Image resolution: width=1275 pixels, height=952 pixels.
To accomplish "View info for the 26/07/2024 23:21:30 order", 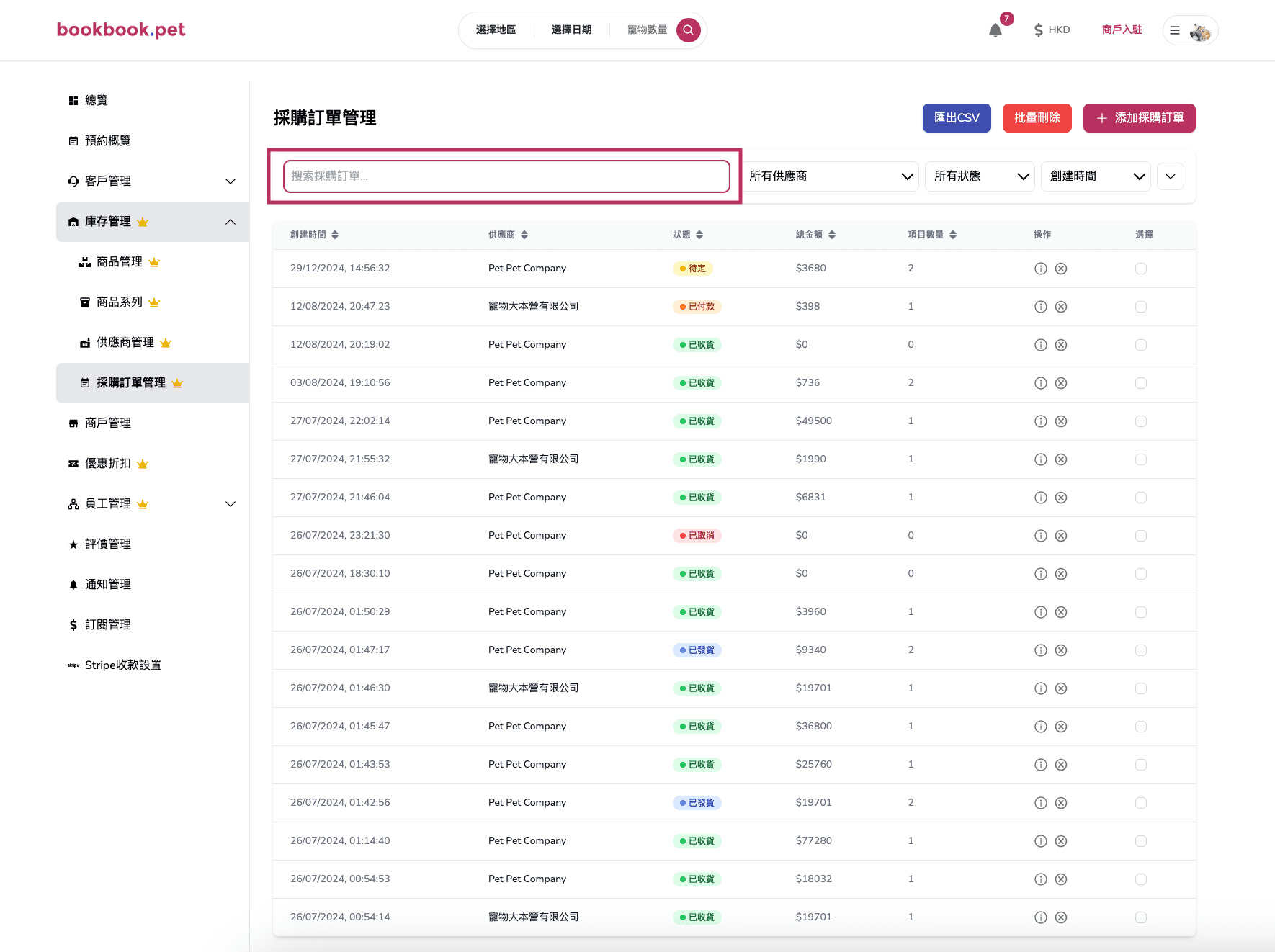I will click(1040, 536).
